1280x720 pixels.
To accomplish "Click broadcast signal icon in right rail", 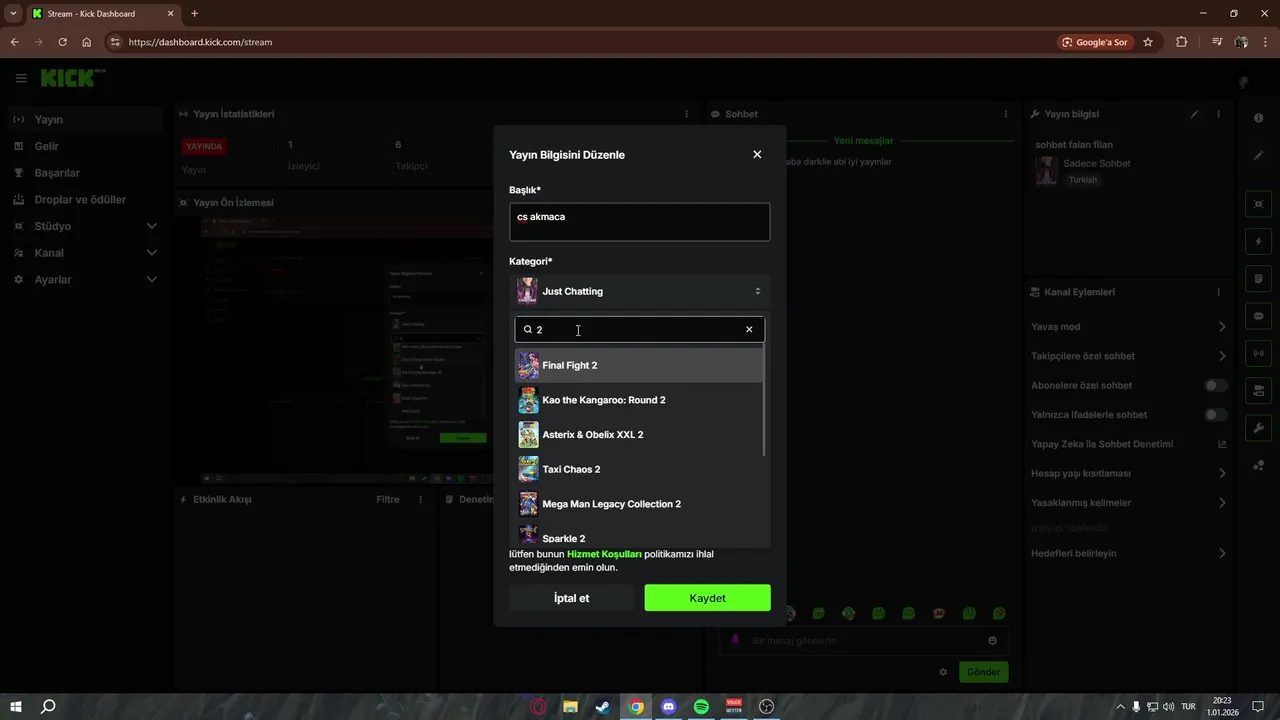I will 1258,353.
